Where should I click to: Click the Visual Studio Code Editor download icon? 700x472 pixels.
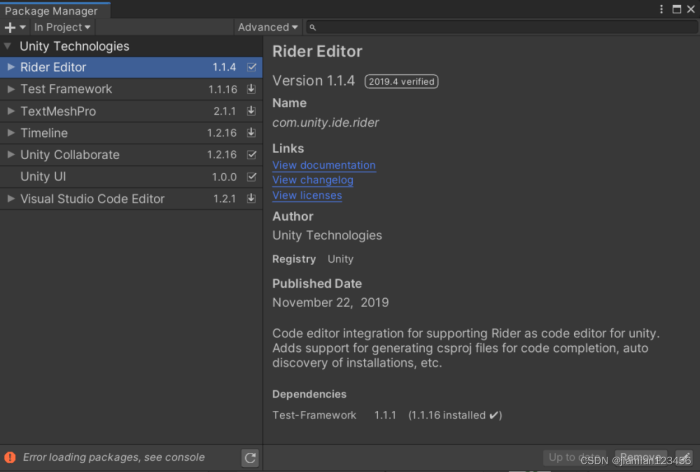251,199
